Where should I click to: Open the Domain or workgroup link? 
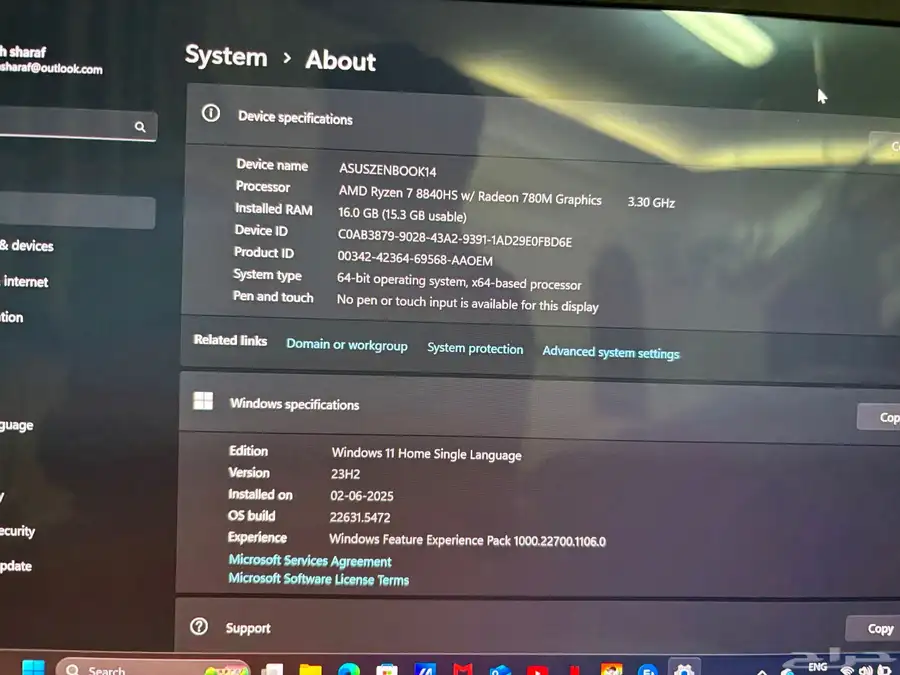[347, 344]
